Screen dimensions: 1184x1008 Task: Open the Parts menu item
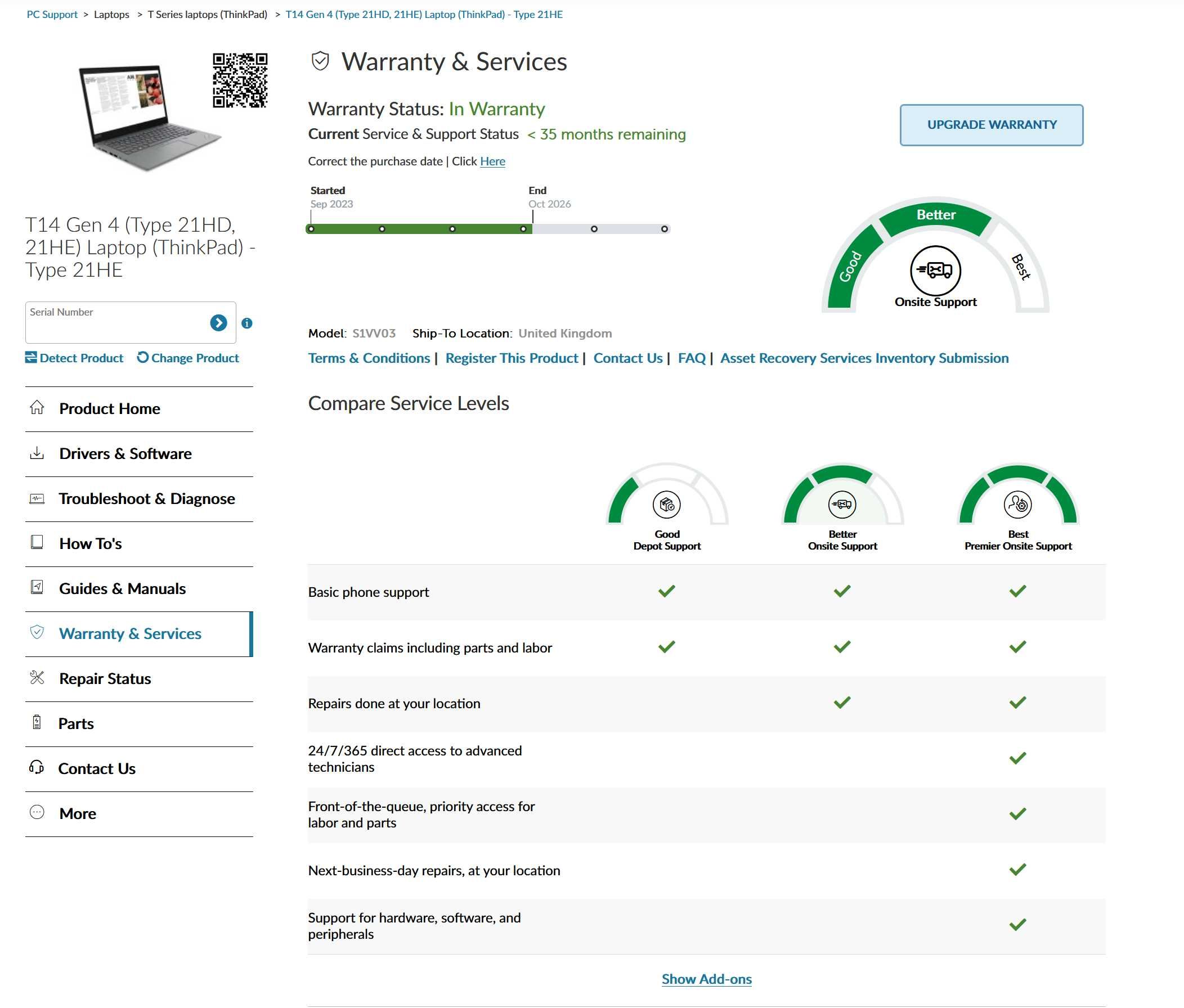click(x=139, y=724)
